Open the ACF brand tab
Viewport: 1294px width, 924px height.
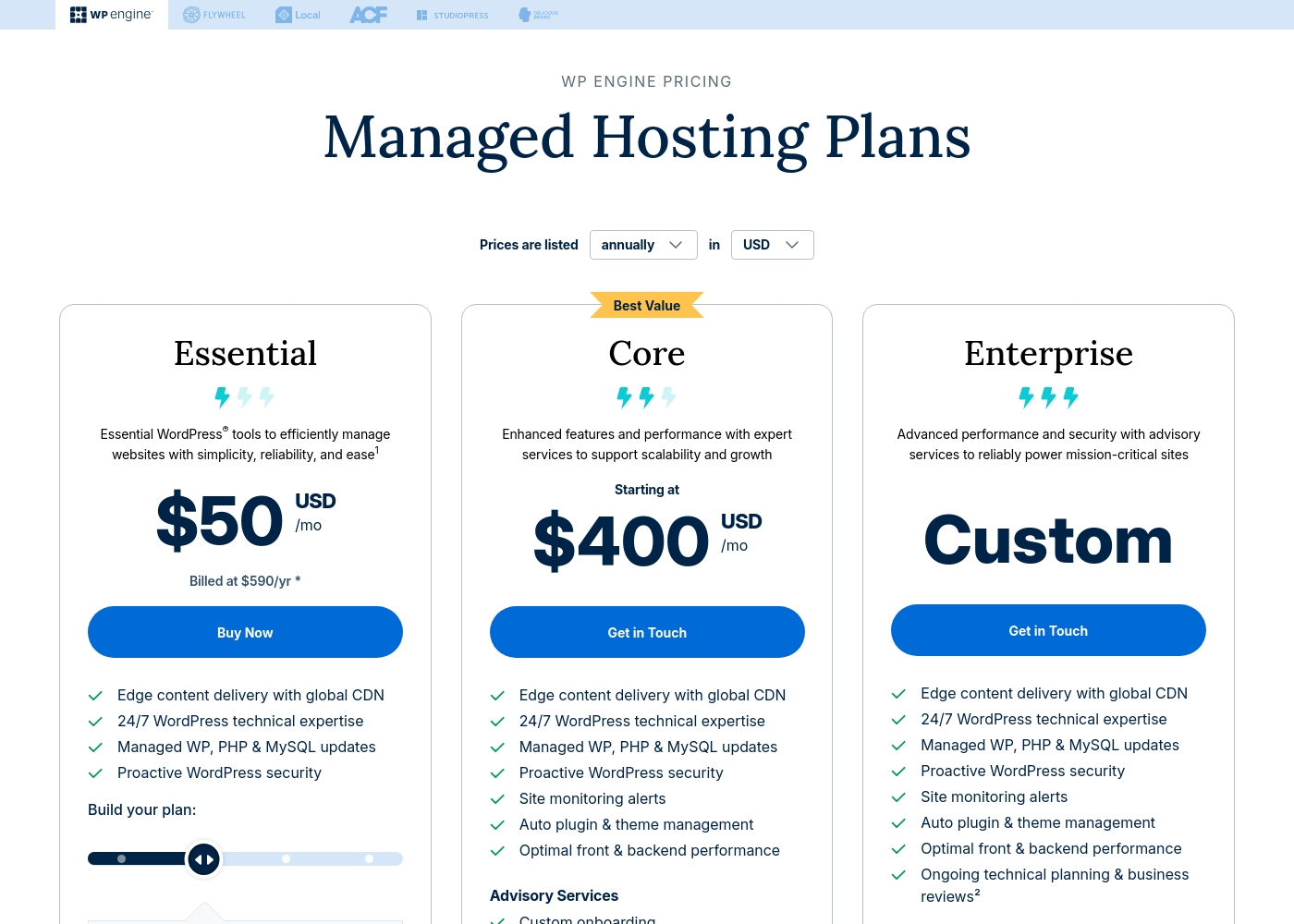[x=369, y=15]
